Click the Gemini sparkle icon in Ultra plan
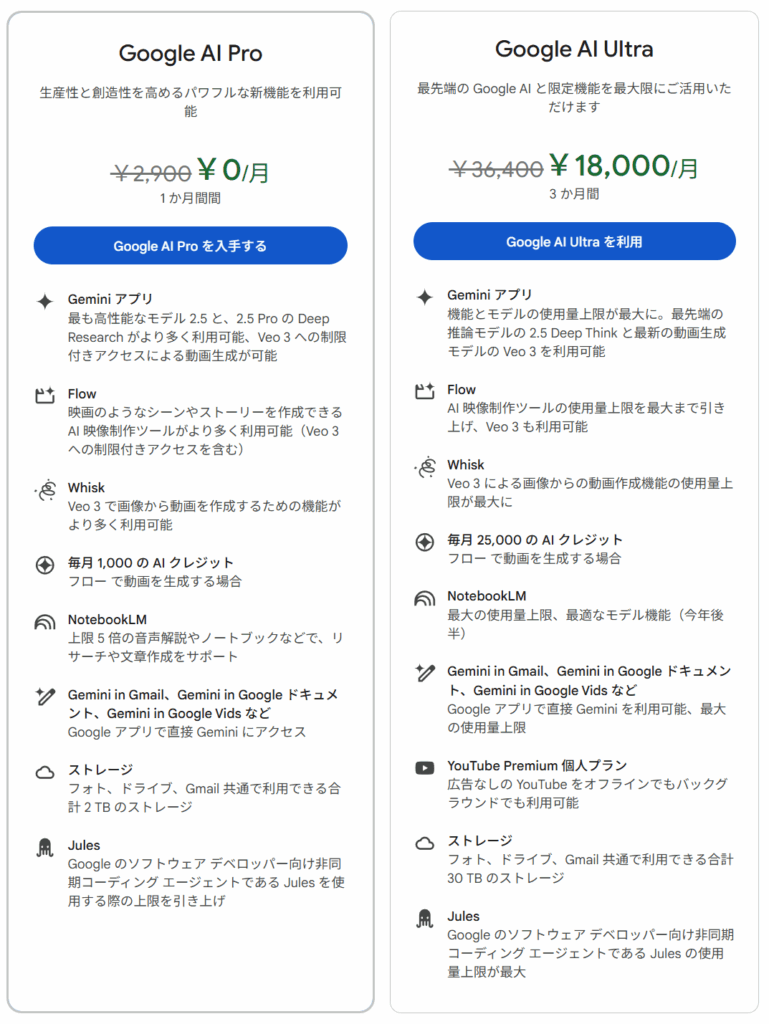 425,296
